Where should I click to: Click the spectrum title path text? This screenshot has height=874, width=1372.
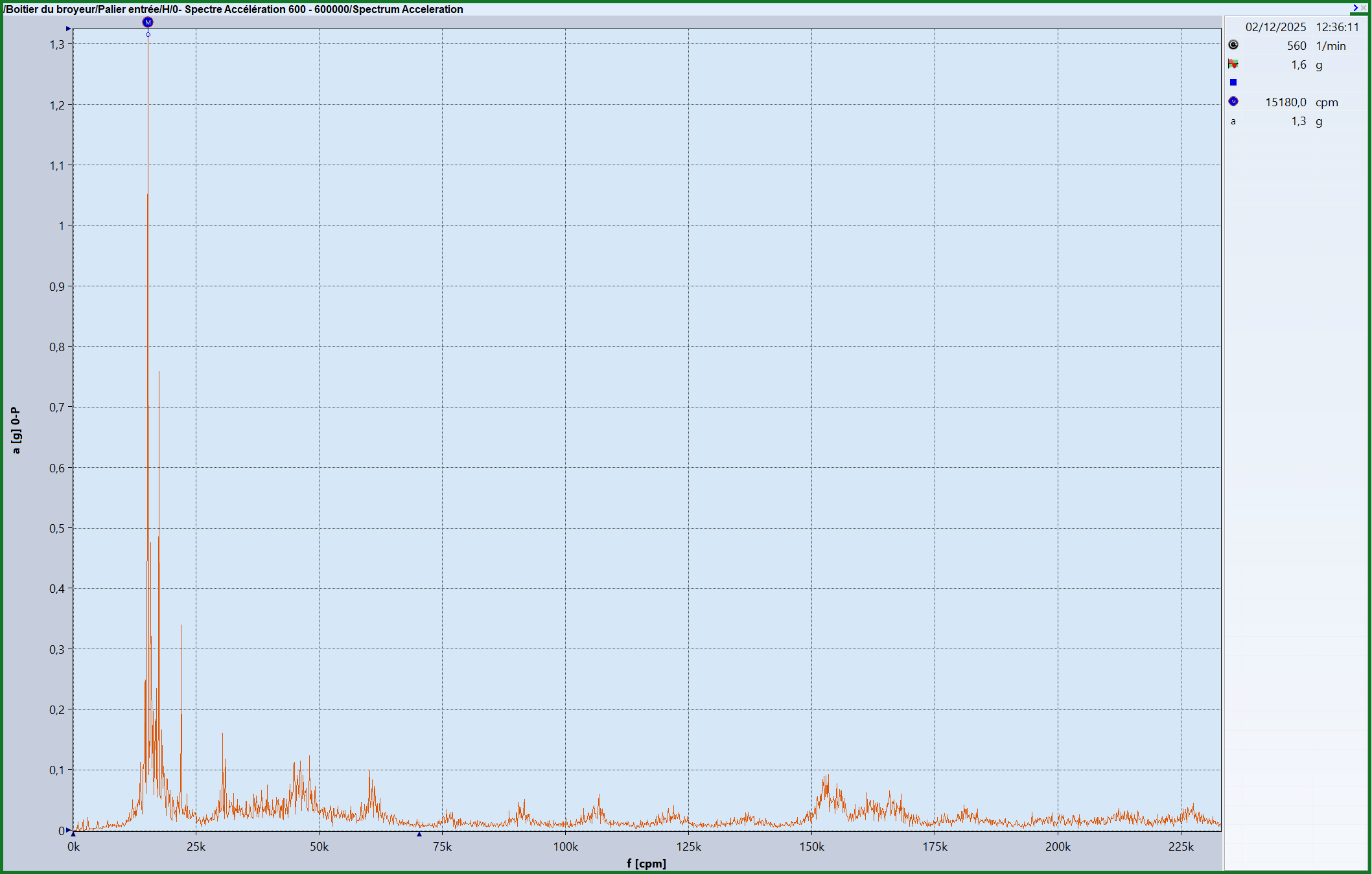point(234,9)
